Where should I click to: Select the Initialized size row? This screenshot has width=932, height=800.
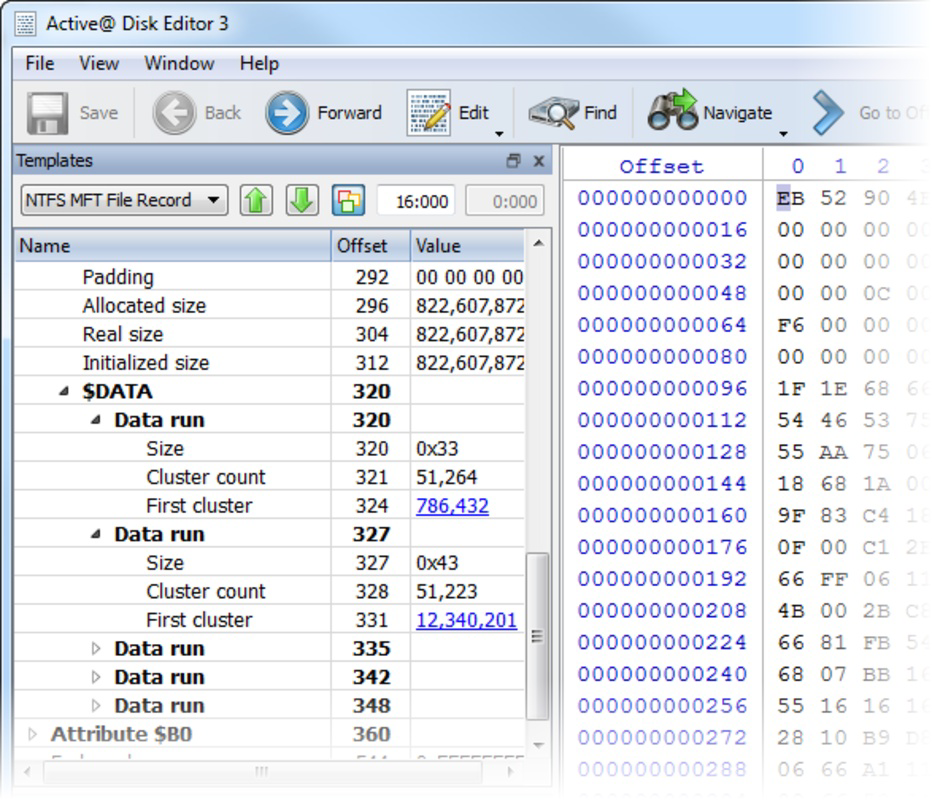tap(269, 363)
